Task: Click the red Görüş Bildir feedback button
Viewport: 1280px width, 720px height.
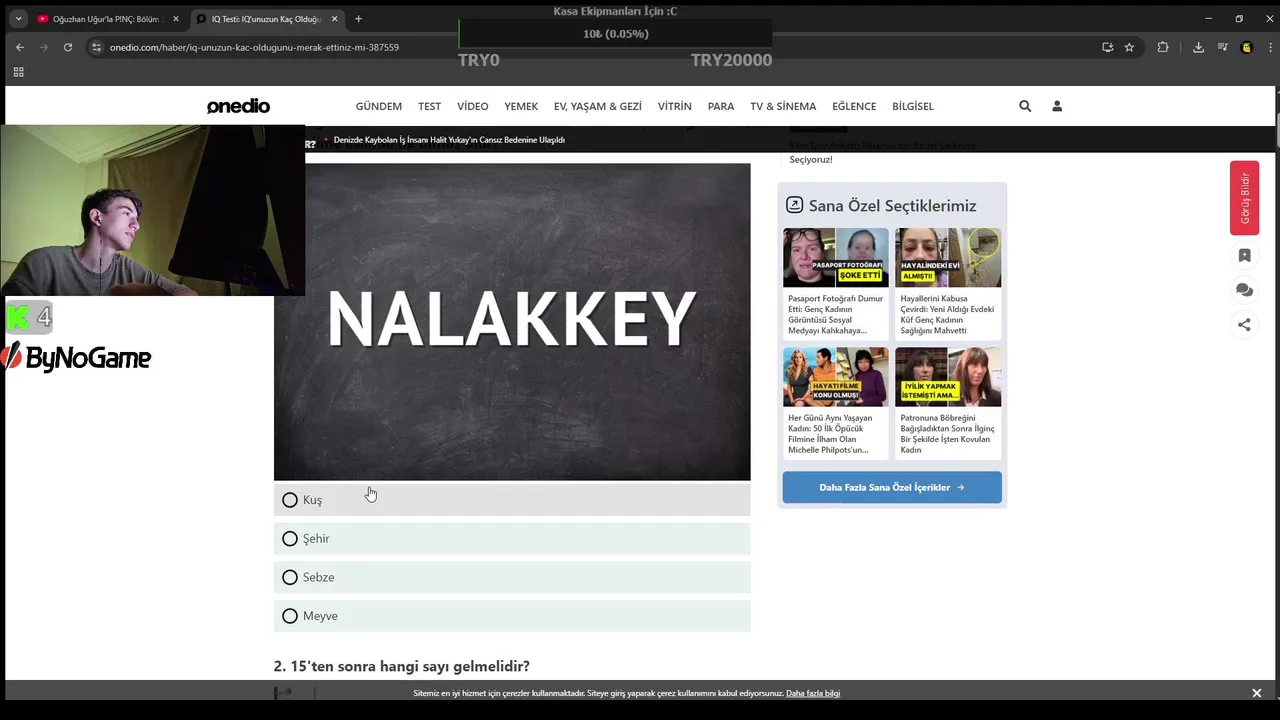Action: pyautogui.click(x=1244, y=198)
